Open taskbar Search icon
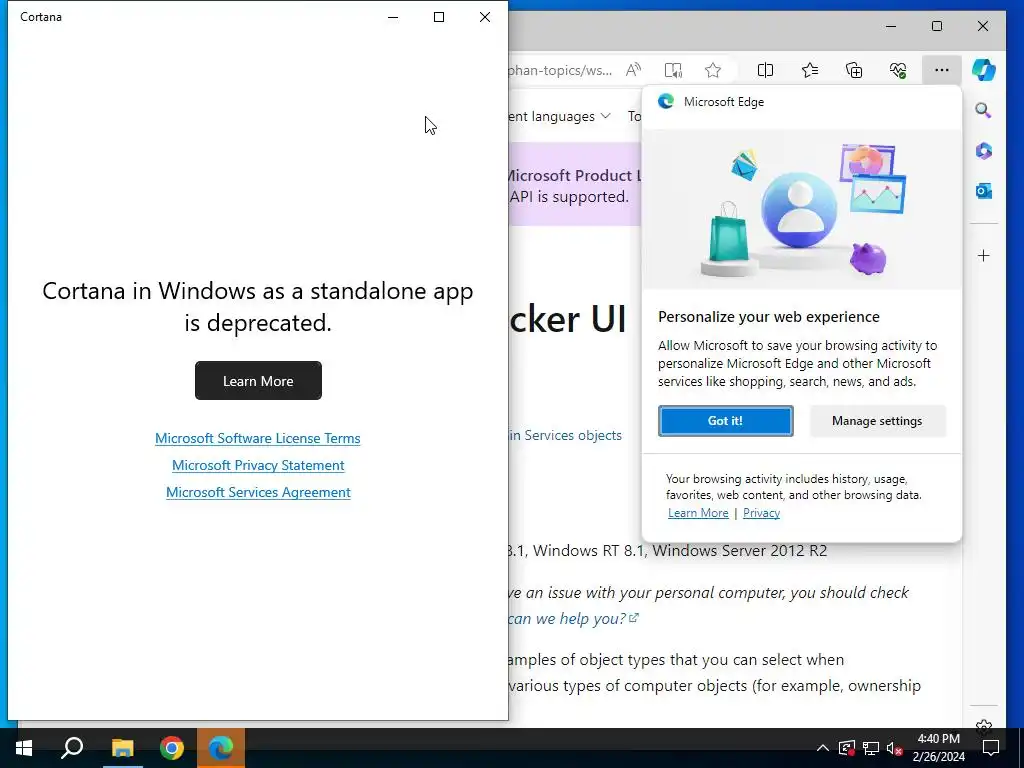 click(x=72, y=748)
